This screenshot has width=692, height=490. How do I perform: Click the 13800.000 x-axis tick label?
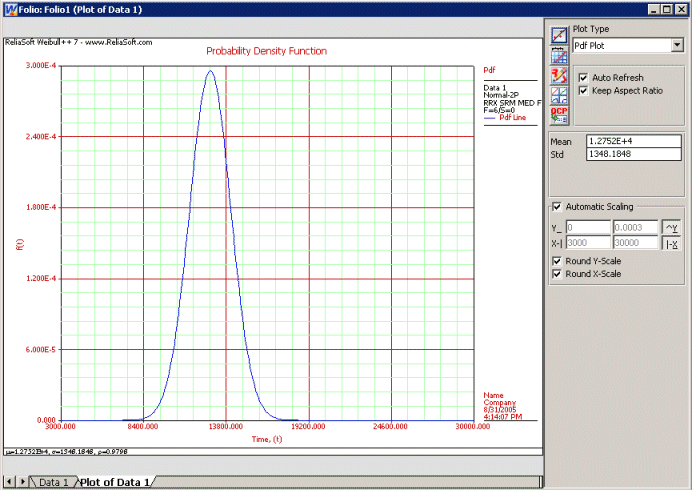click(226, 427)
